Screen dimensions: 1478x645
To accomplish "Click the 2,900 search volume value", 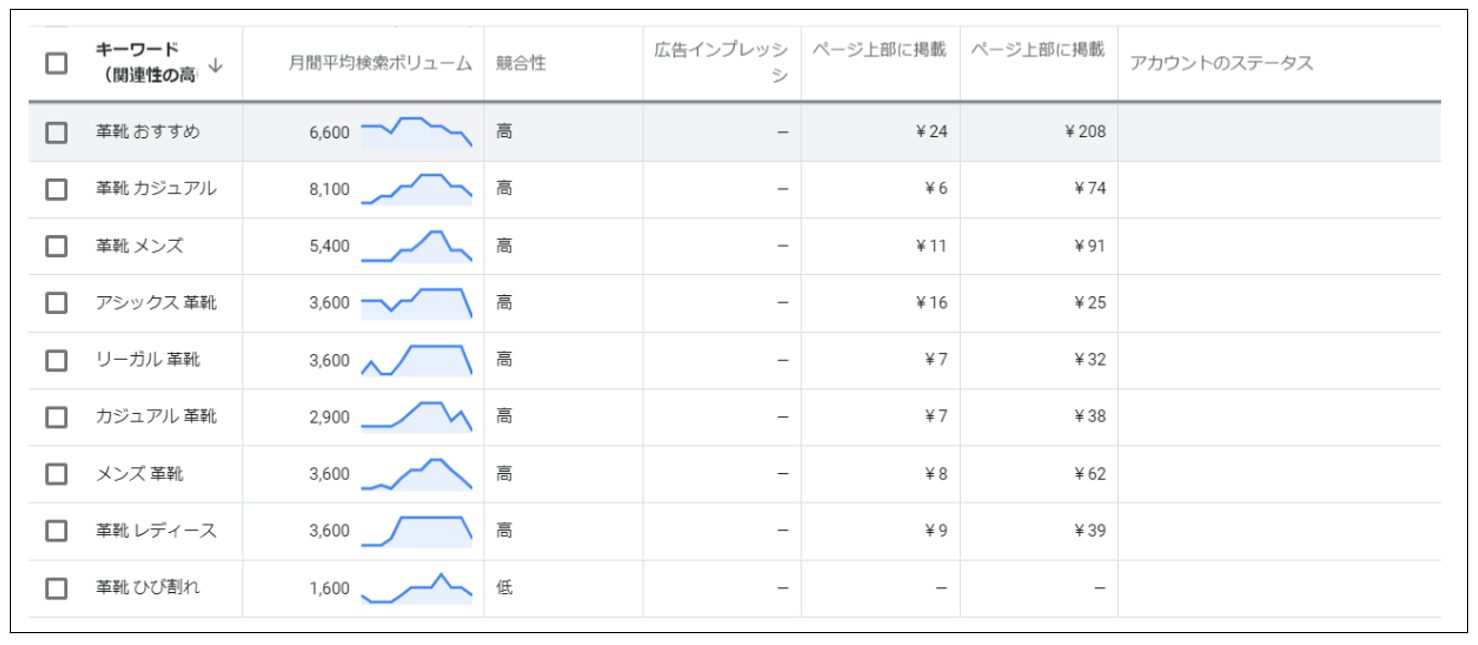I will 330,418.
